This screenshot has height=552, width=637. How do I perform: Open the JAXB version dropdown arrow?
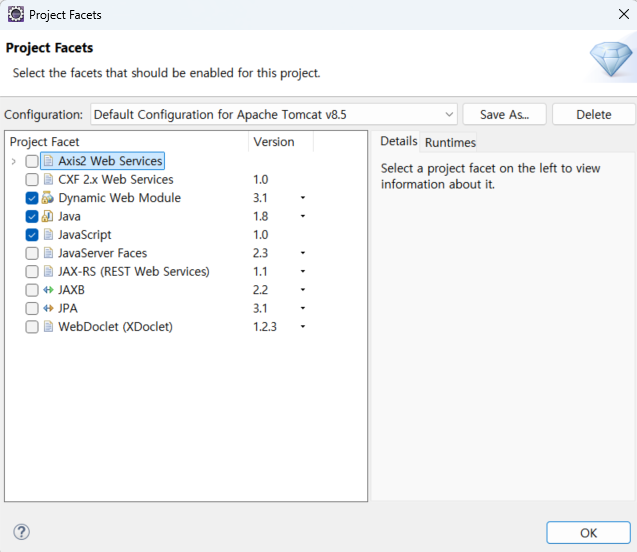[303, 290]
